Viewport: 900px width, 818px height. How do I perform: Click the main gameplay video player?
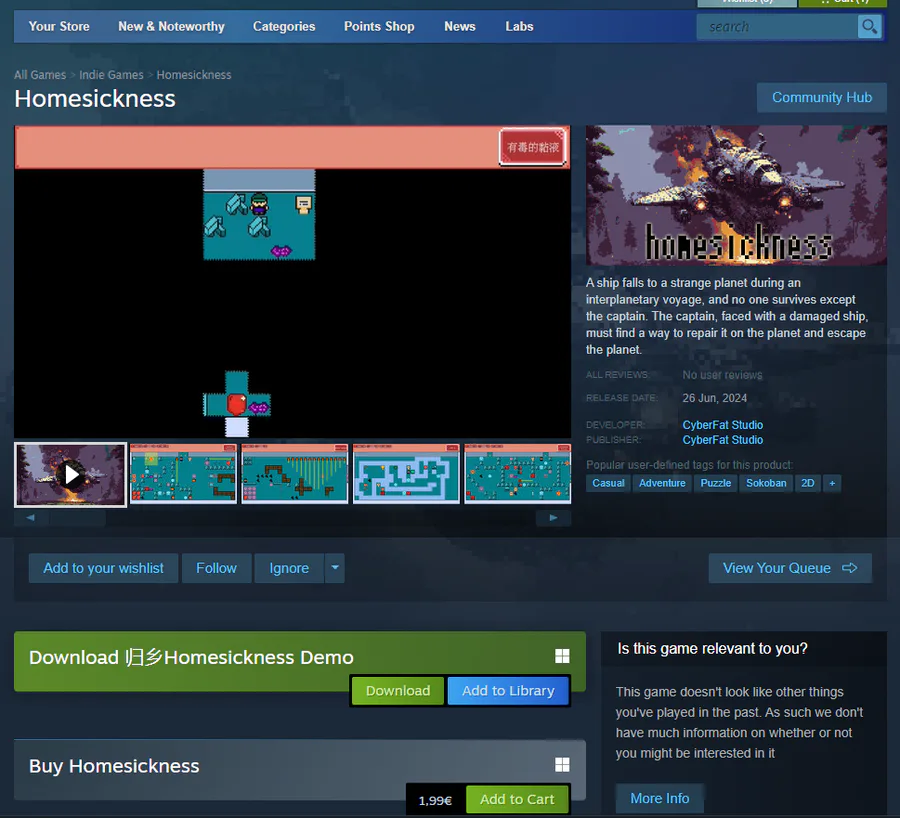pos(293,282)
